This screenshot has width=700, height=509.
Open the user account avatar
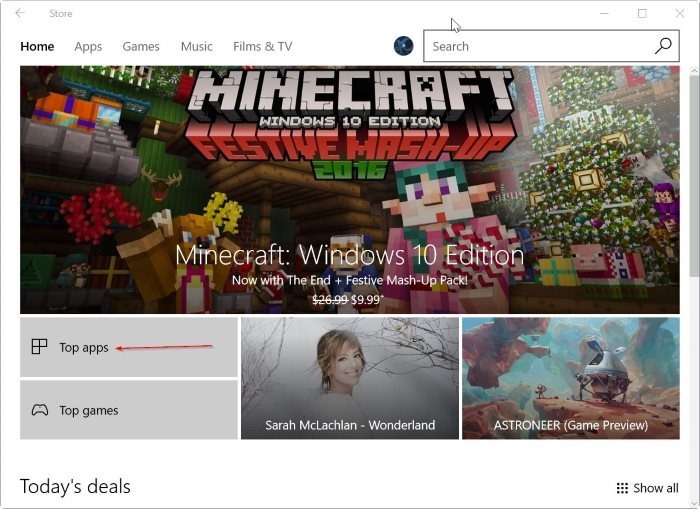pyautogui.click(x=403, y=46)
